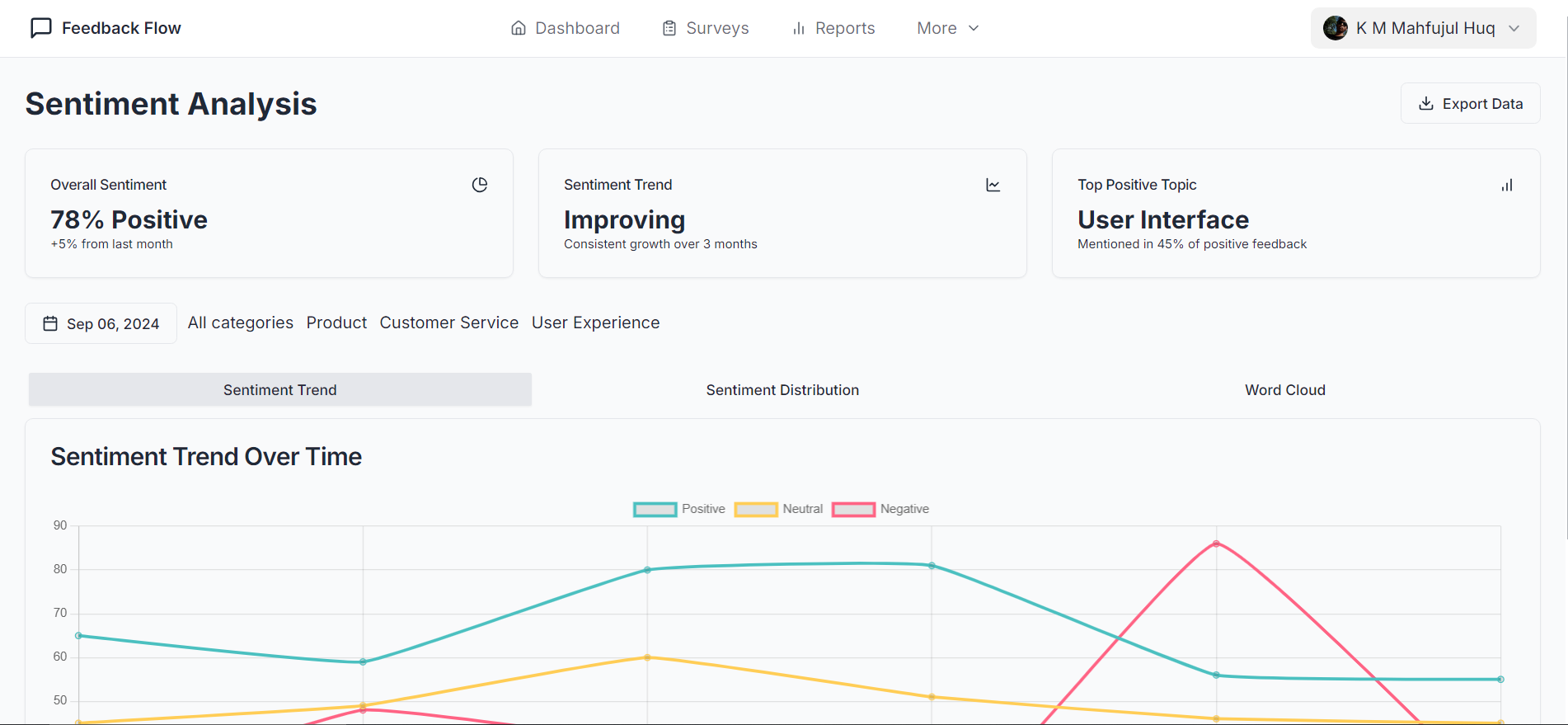Toggle the Positive legend swatch
Viewport: 1568px width, 725px height.
pyautogui.click(x=655, y=510)
